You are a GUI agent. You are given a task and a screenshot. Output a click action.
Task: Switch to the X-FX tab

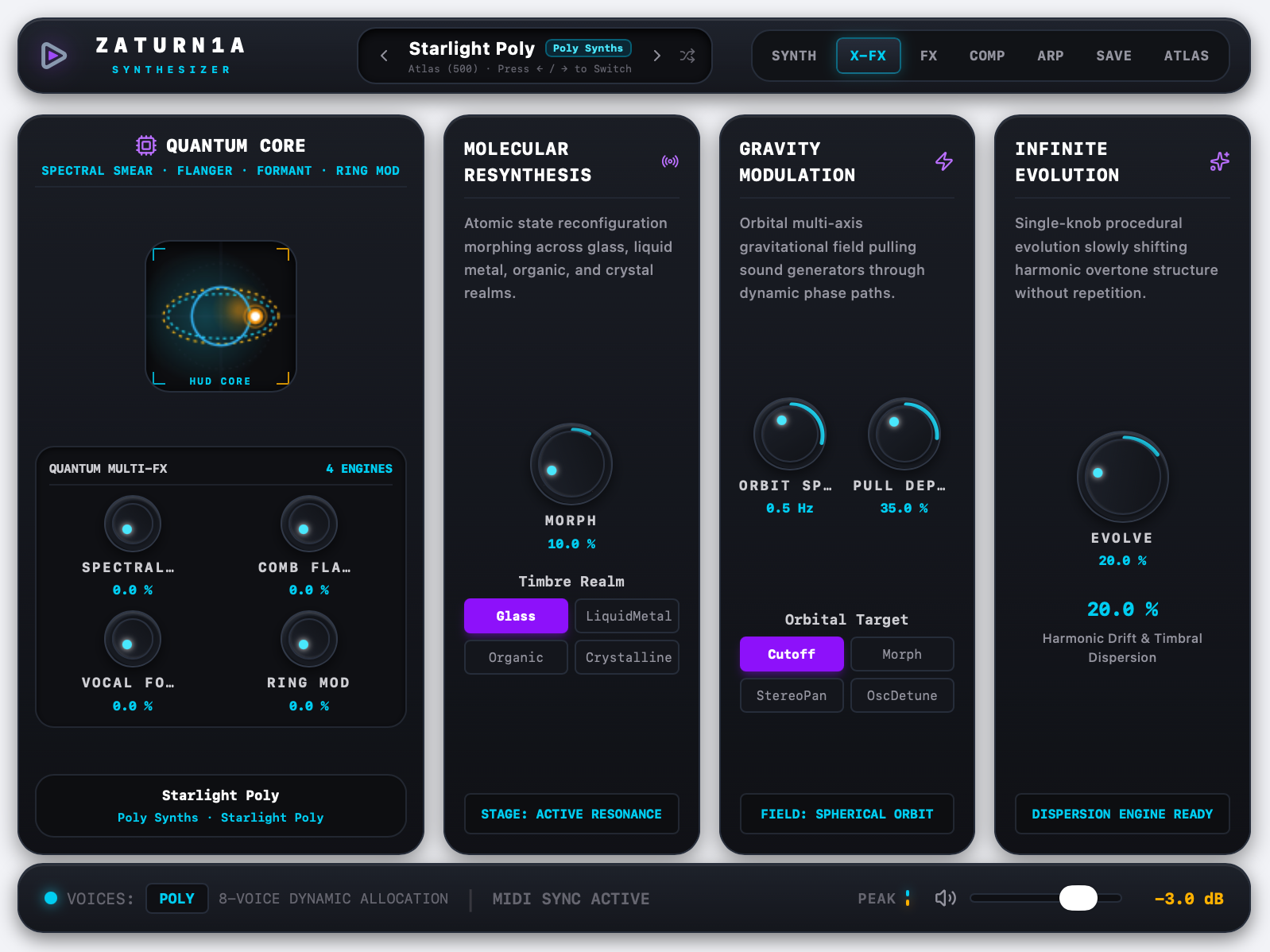pyautogui.click(x=868, y=56)
